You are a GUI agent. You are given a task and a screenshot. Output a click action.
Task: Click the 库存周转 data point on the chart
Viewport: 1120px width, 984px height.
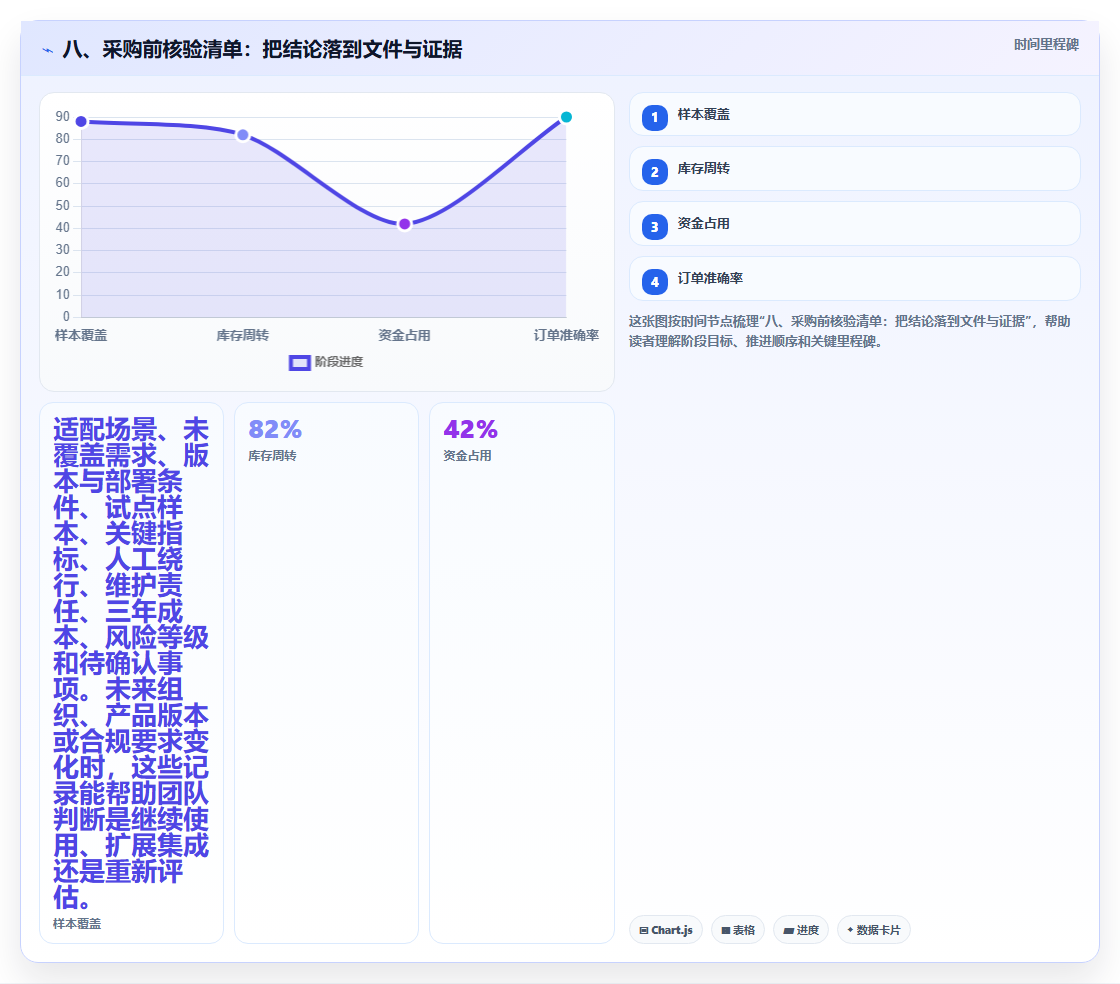(243, 135)
